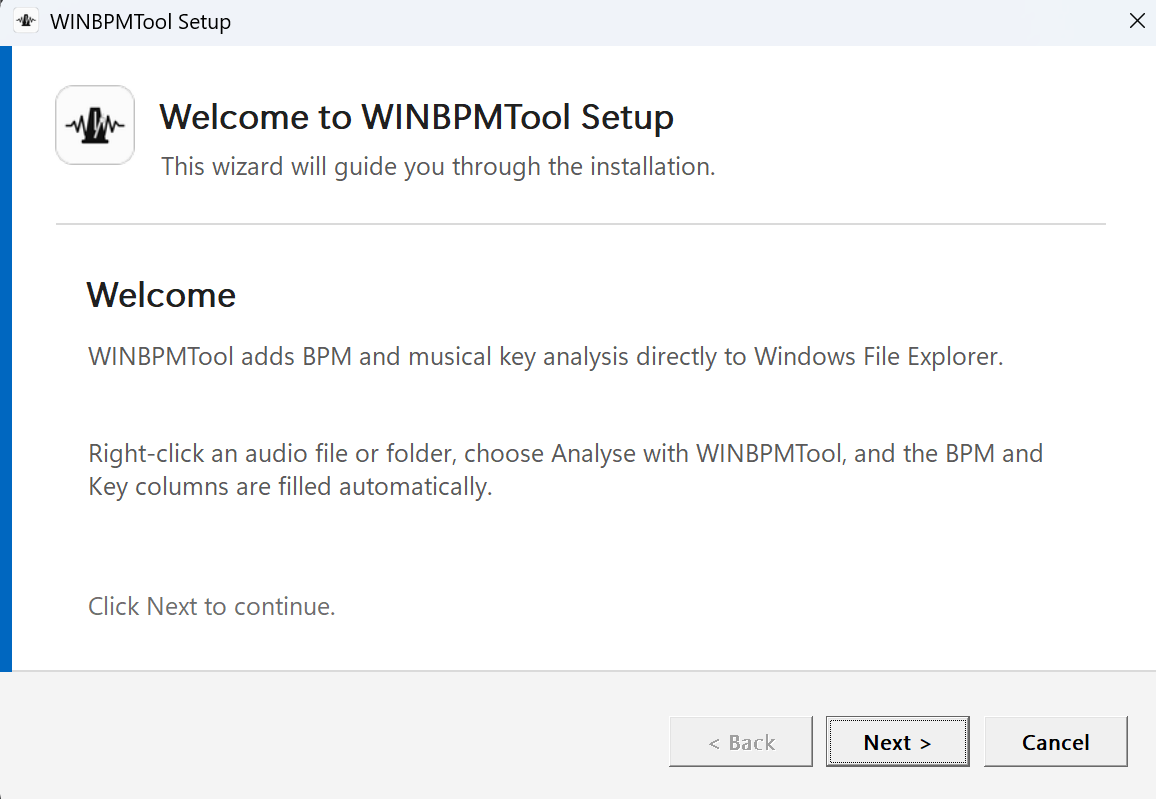Click the blue vertical stripe on left edge

(6, 359)
